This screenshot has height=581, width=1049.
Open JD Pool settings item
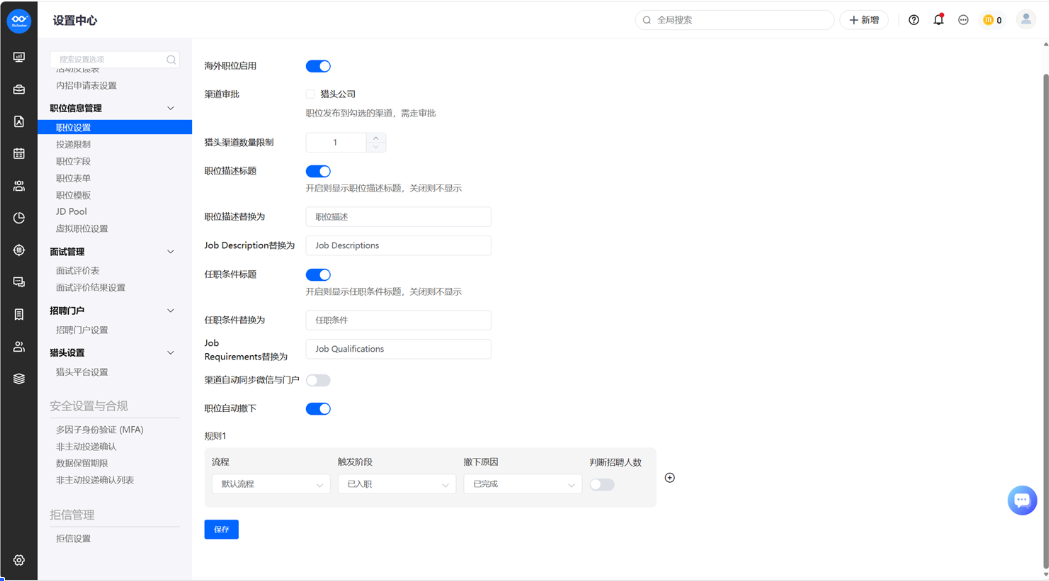72,212
